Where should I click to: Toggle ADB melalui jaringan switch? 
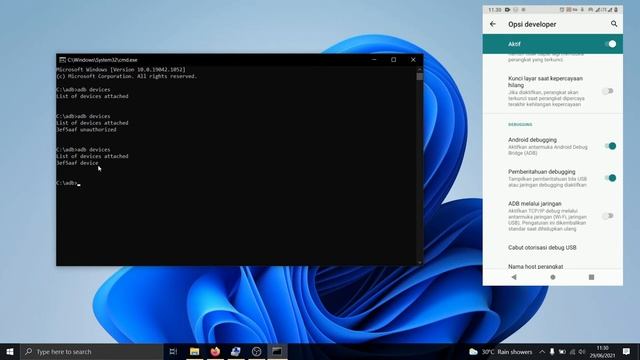click(608, 216)
